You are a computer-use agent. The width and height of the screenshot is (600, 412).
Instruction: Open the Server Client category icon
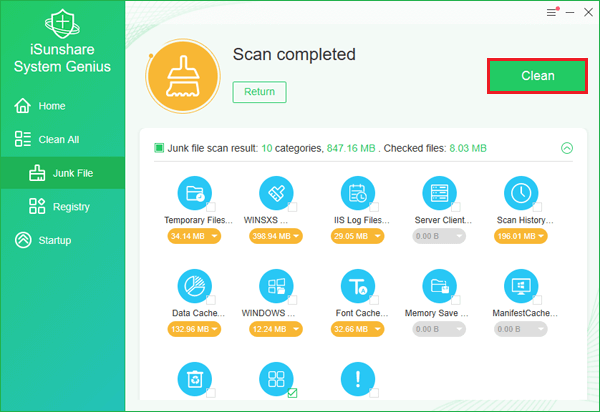[439, 193]
